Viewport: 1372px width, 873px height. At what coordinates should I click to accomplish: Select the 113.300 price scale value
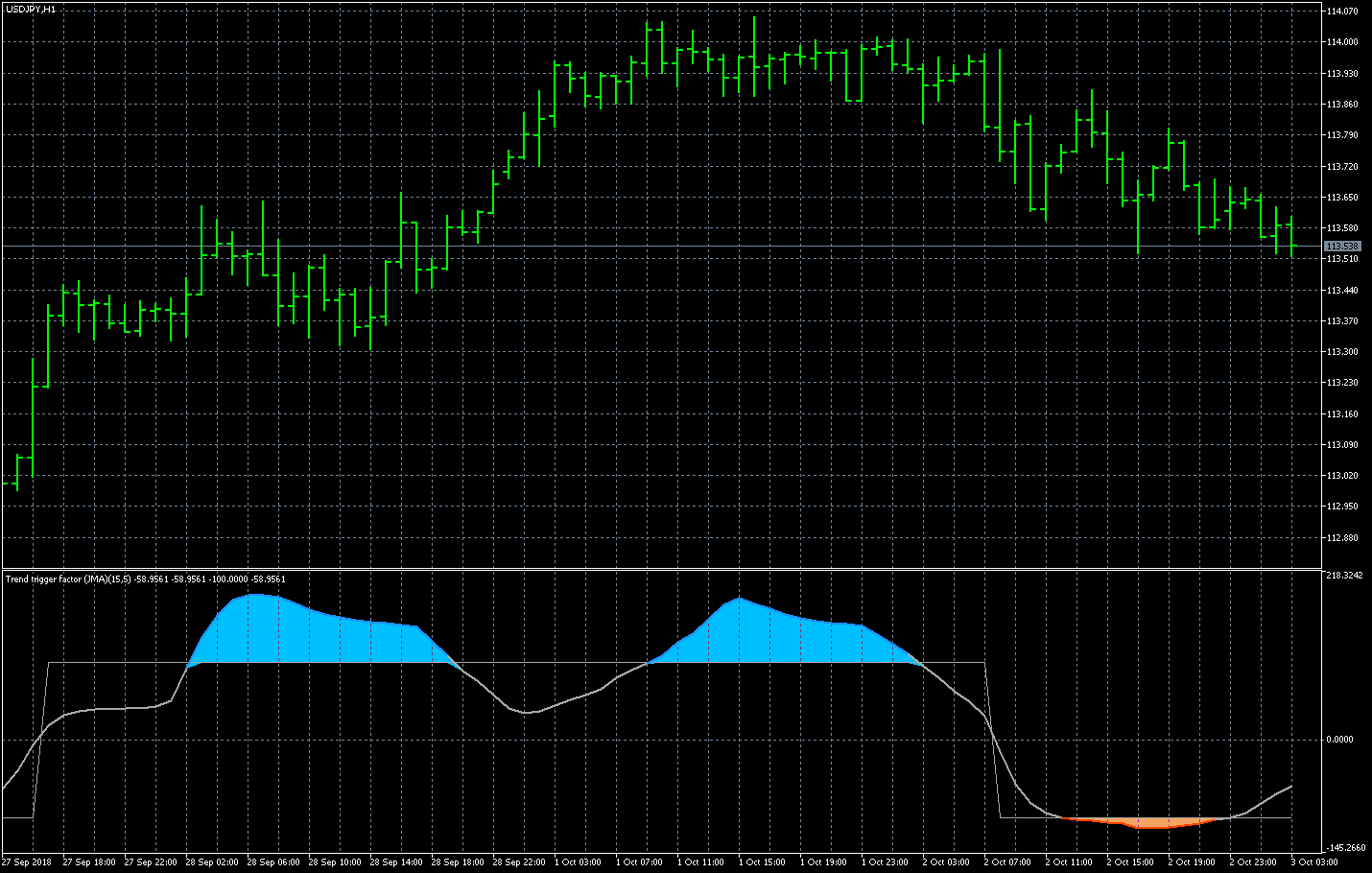pos(1342,352)
